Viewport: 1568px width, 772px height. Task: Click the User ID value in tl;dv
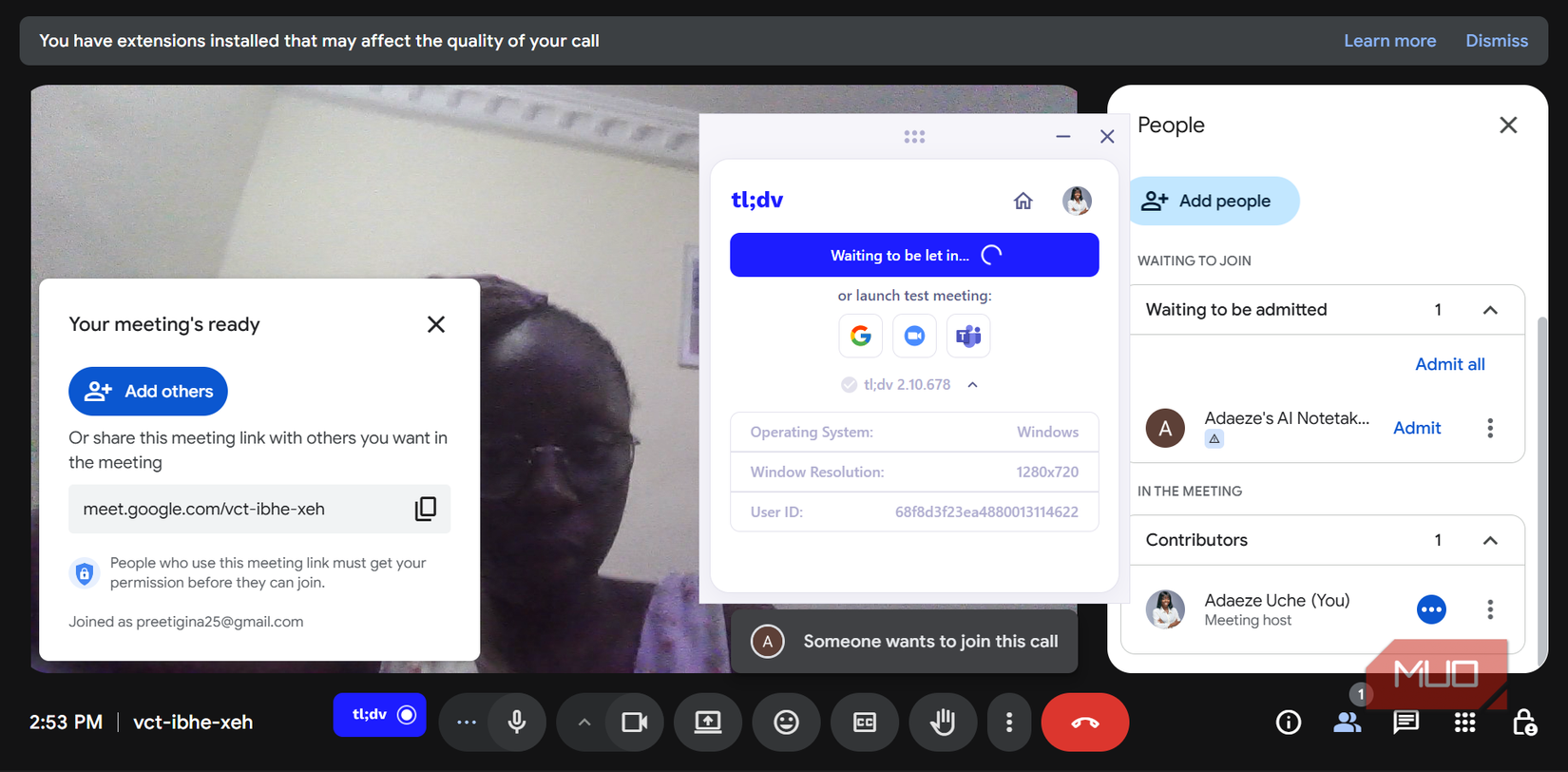click(x=986, y=511)
